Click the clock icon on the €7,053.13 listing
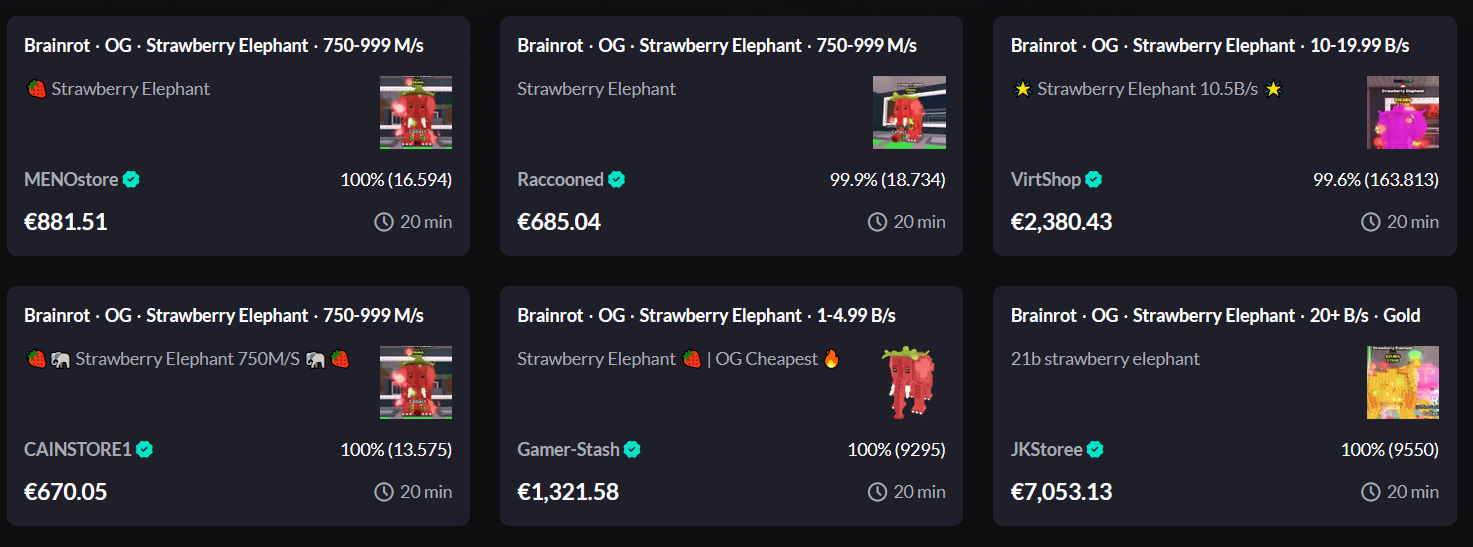The image size is (1473, 547). [1371, 492]
